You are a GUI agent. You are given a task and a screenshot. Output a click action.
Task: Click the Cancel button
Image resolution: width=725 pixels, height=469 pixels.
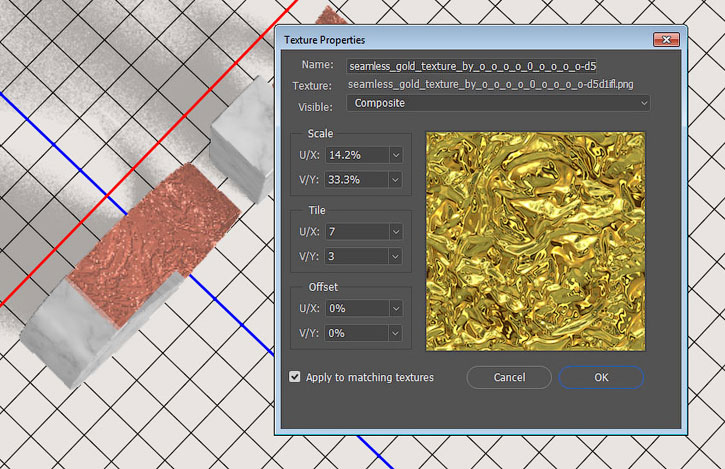509,377
